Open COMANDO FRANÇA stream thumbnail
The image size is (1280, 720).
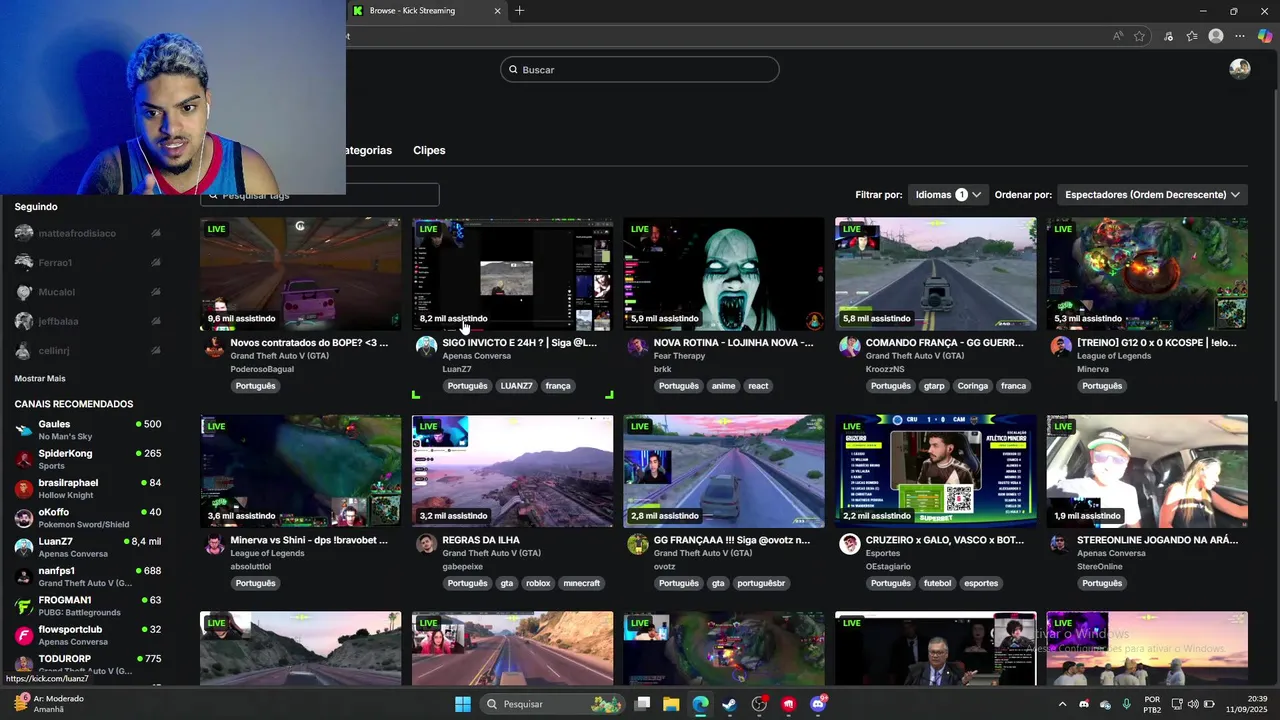tap(936, 274)
